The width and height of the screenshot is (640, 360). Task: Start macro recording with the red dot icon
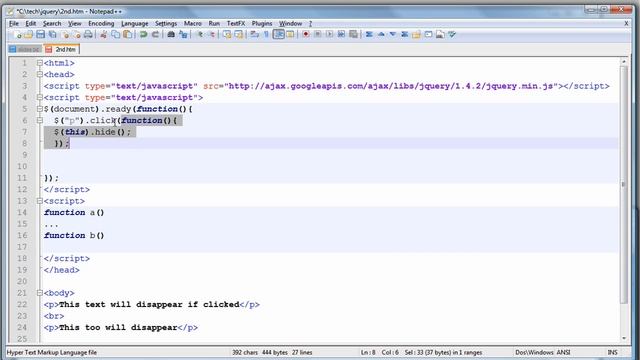click(305, 35)
